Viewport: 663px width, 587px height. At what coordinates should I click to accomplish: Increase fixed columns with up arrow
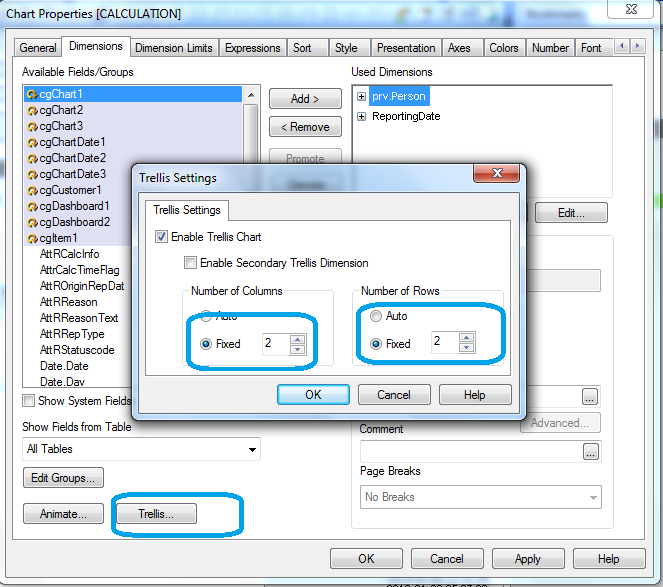coord(298,339)
